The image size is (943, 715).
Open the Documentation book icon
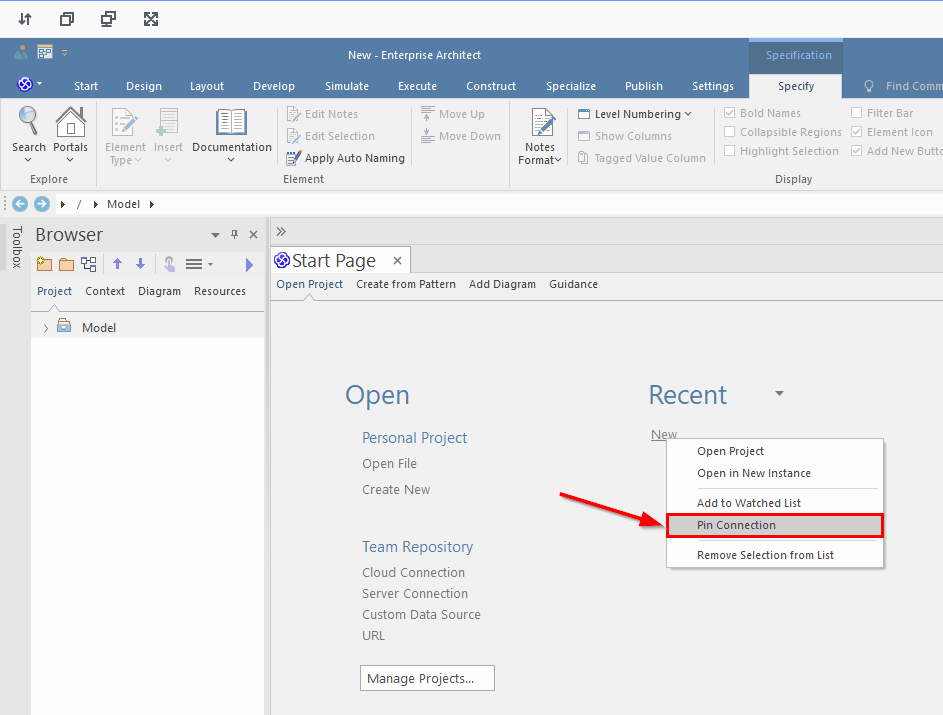231,121
